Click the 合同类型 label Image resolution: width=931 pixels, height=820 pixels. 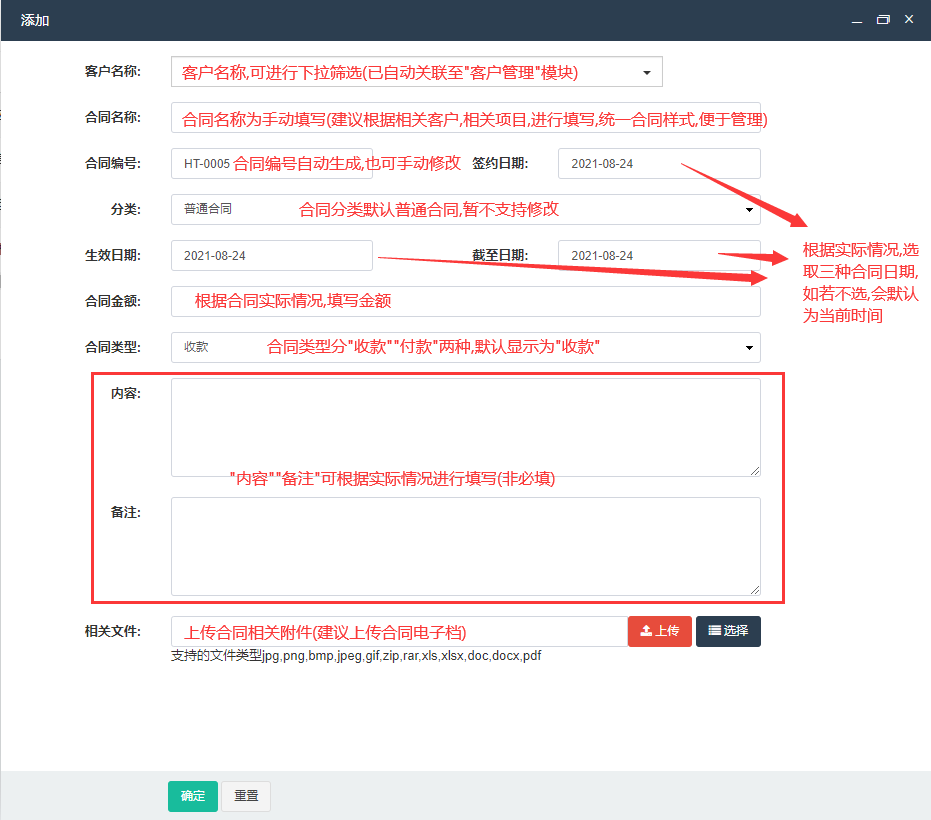point(113,347)
